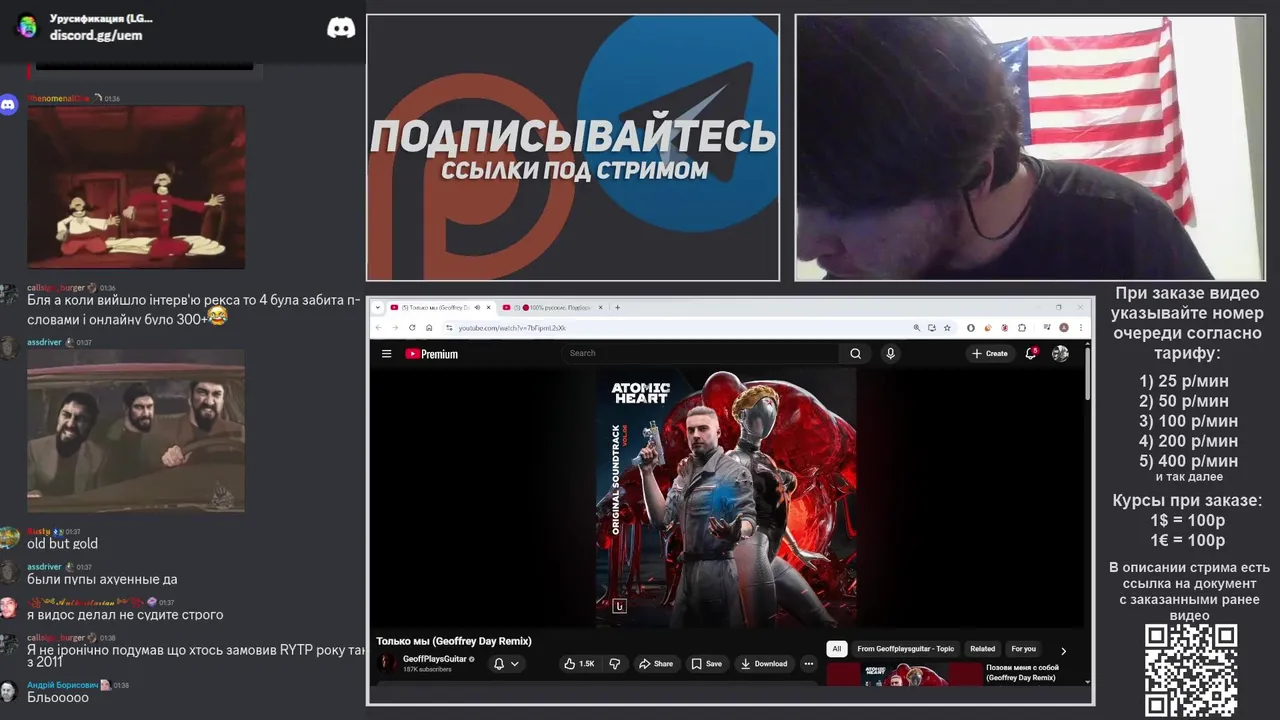Screen dimensions: 1280x720
Task: Bookmark page with the star icon
Action: tap(947, 327)
